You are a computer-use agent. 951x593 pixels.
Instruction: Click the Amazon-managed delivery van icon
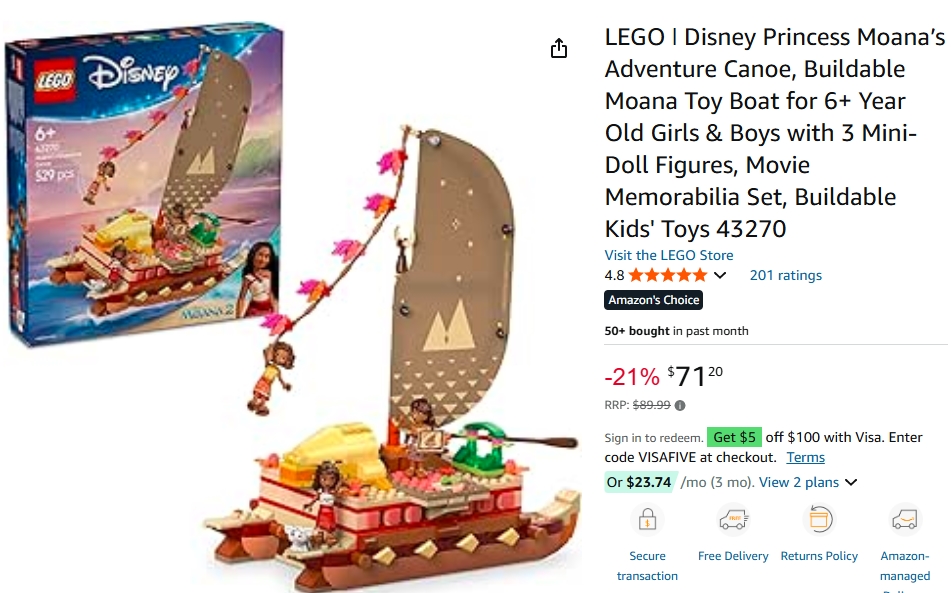click(904, 520)
